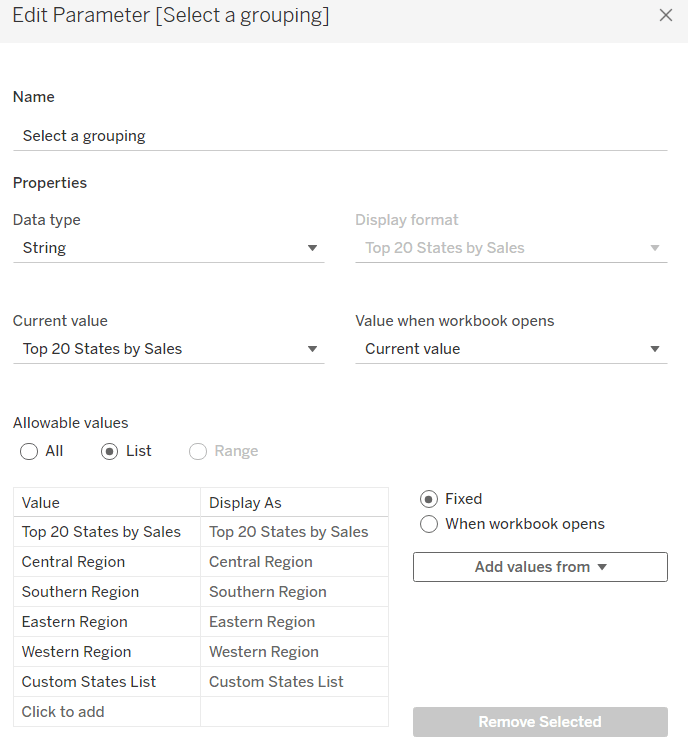
Task: Expand the Current value dropdown
Action: [x=168, y=349]
